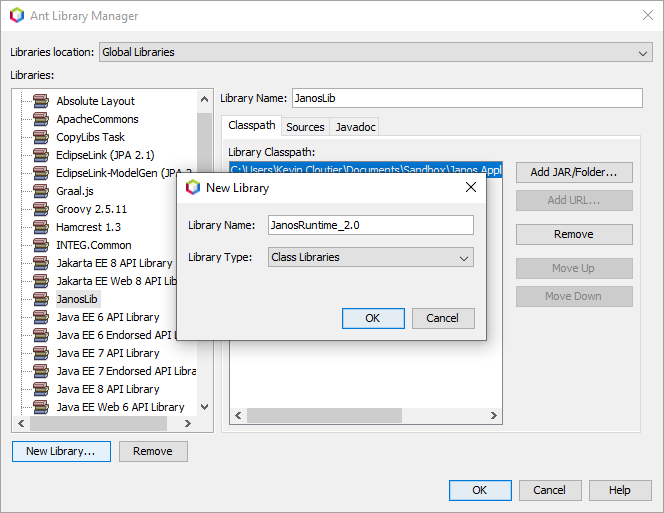Screen dimensions: 664x513
Task: Click the Java EE 6 API Library icon
Action: 41,317
